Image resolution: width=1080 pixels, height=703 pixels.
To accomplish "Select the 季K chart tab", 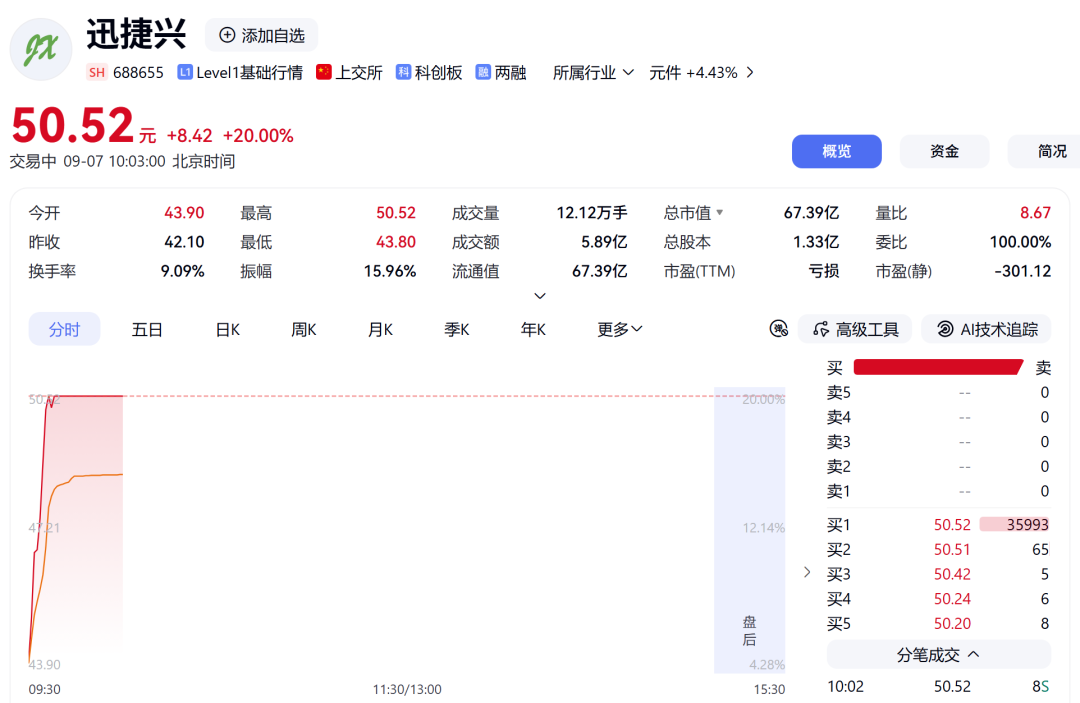I will pyautogui.click(x=457, y=330).
